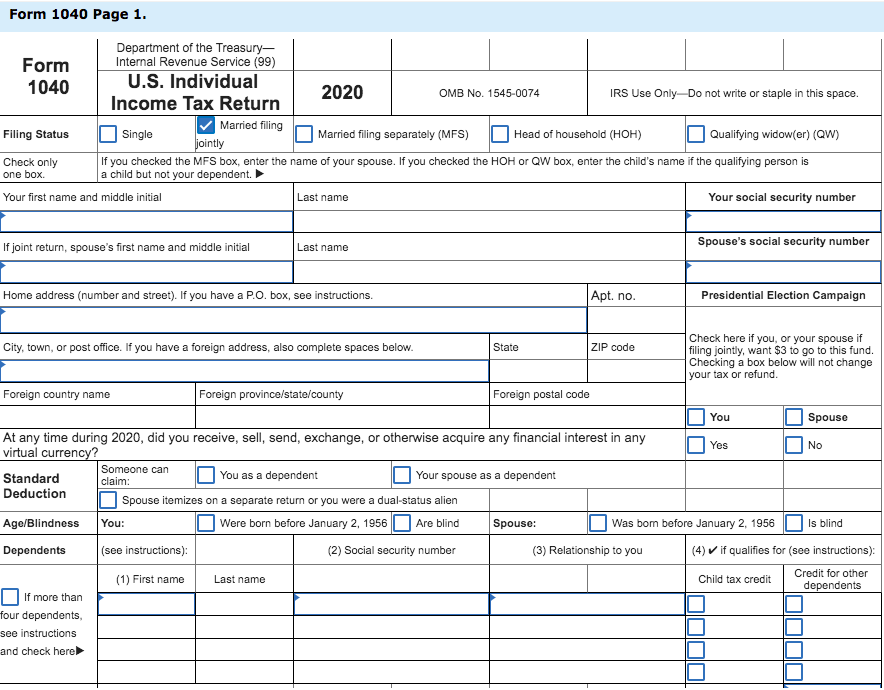Check the You Are blind box
Image resolution: width=884 pixels, height=690 pixels.
[x=402, y=523]
